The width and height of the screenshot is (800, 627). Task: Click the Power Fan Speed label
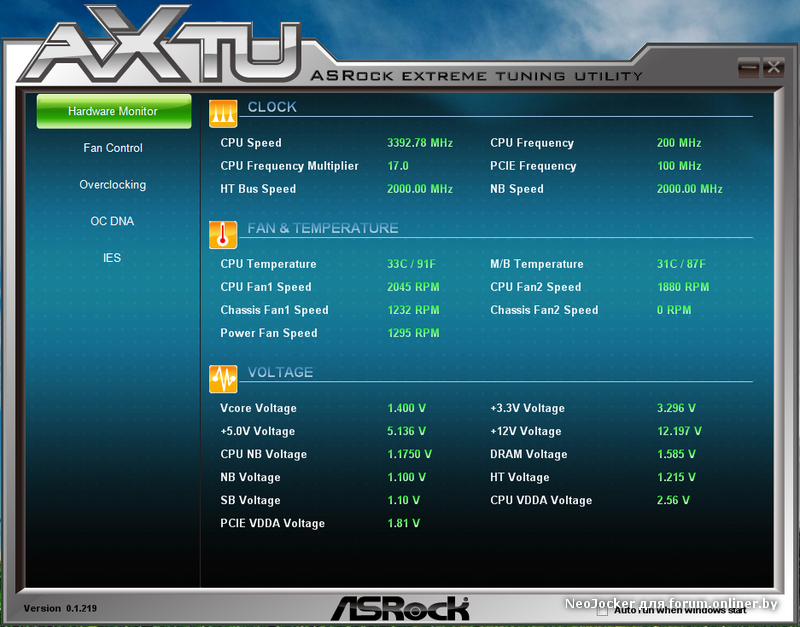click(x=269, y=333)
